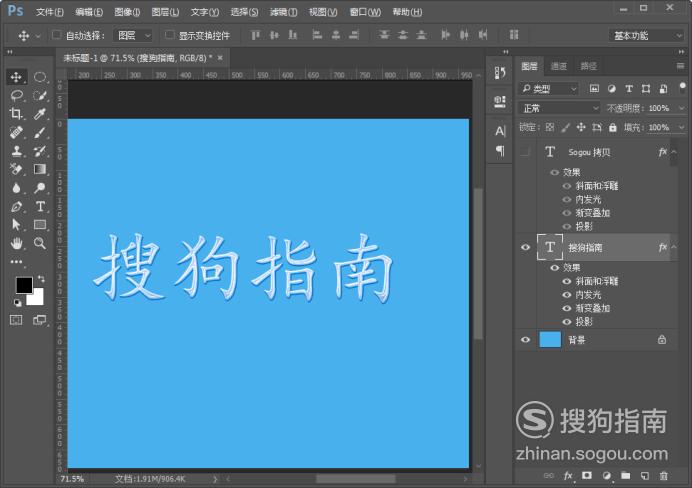Viewport: 692px width, 488px height.
Task: Hide 投影 effect on 搜狗指南 layer
Action: (567, 322)
